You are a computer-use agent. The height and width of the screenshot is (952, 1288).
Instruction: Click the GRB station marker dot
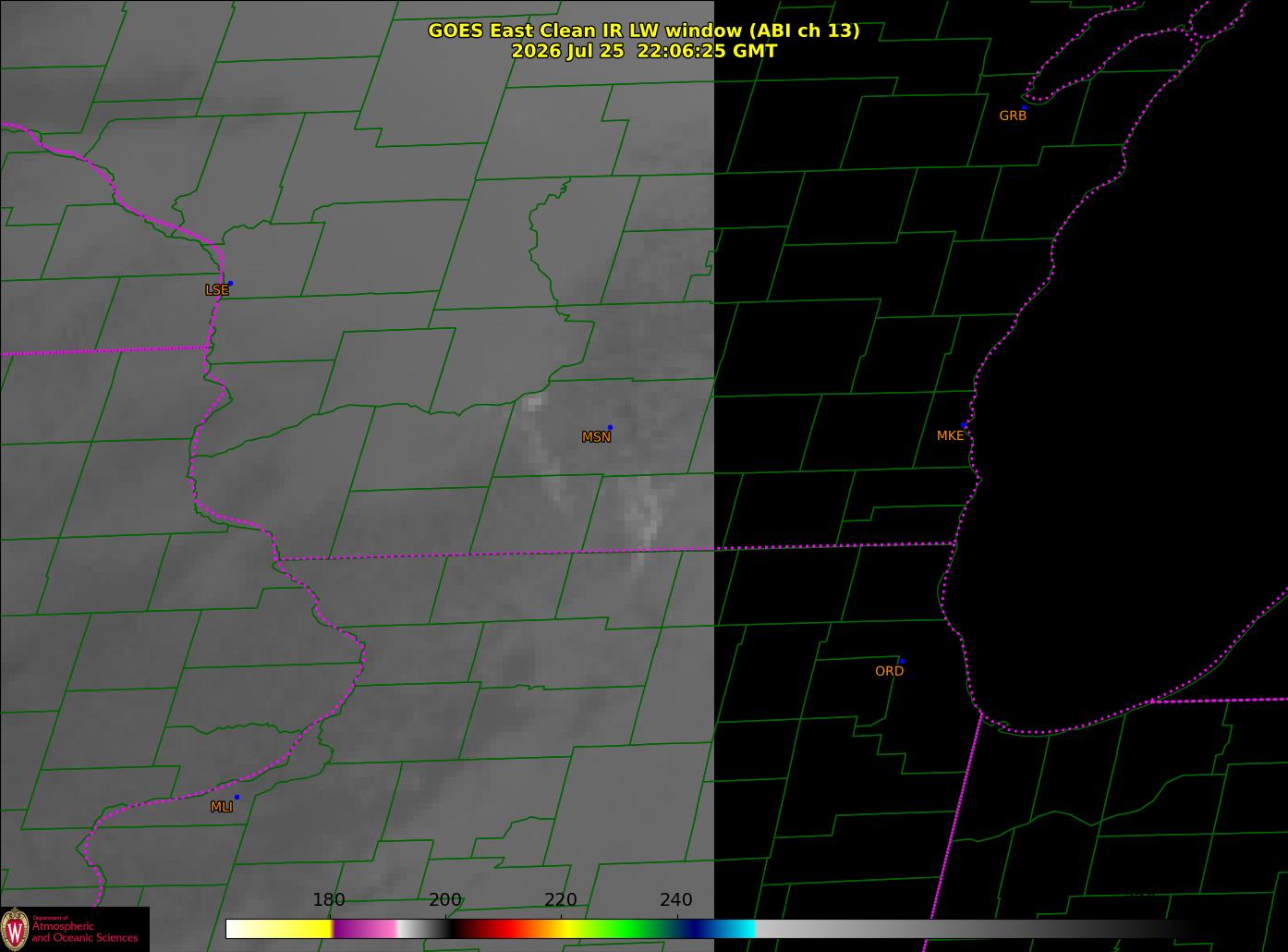click(x=1024, y=107)
